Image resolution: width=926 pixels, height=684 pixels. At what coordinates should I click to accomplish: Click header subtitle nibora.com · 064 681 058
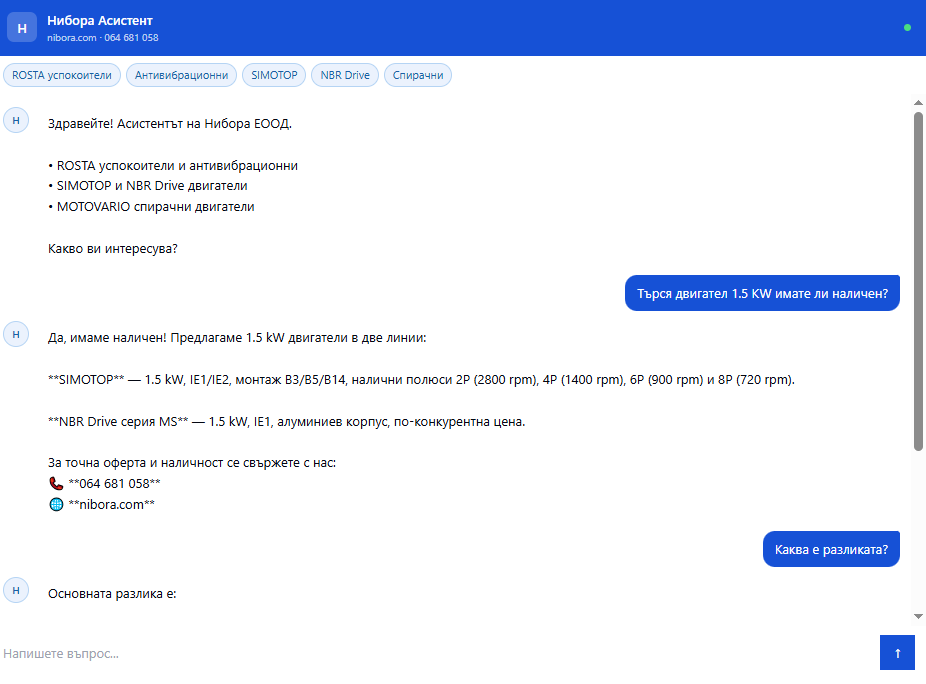[x=103, y=38]
